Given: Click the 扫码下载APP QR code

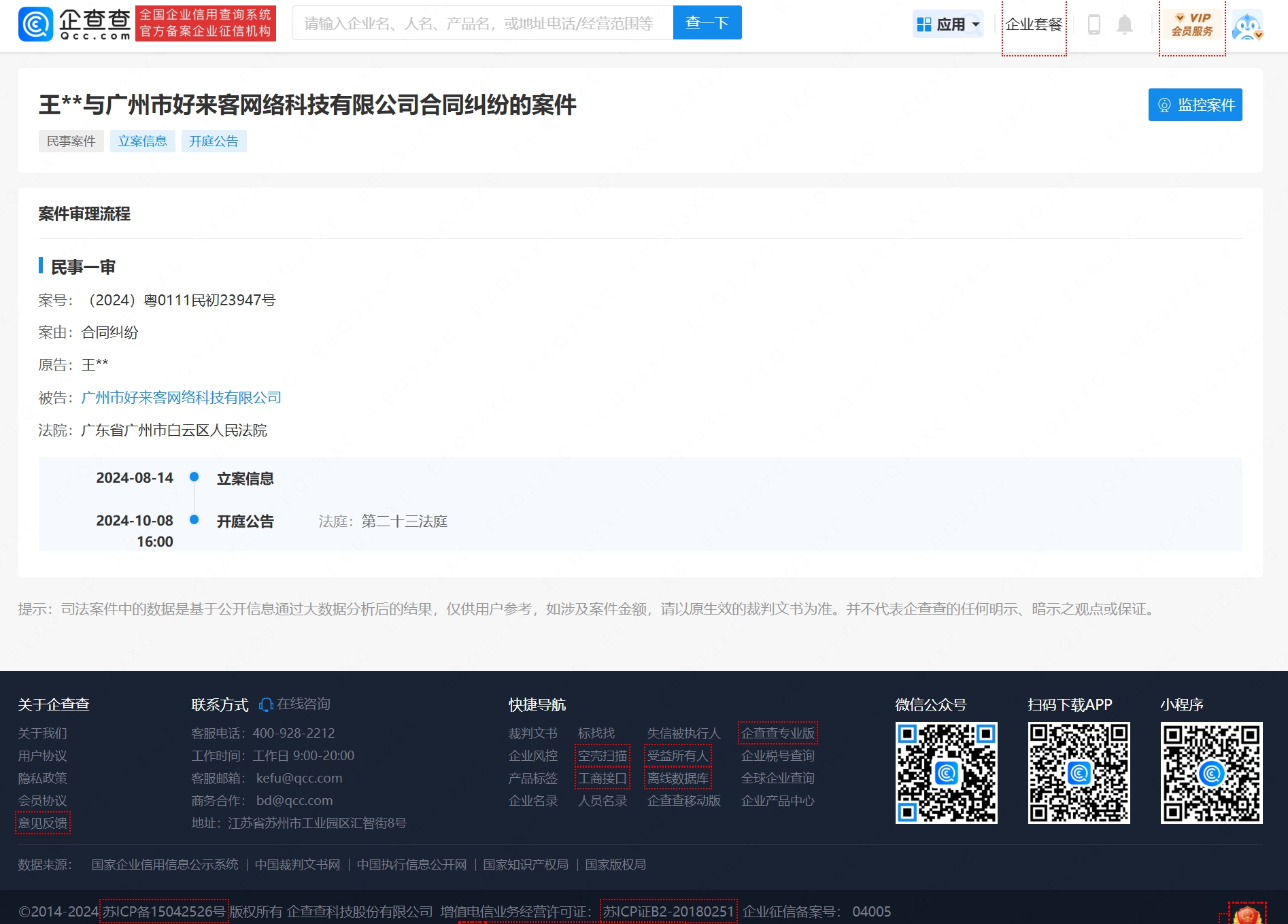Looking at the screenshot, I should [x=1079, y=773].
